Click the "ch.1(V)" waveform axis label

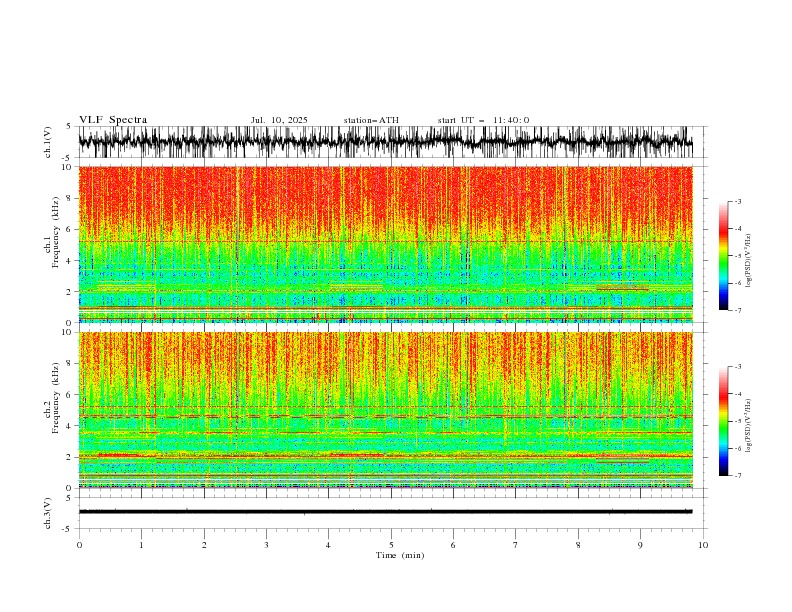(48, 142)
